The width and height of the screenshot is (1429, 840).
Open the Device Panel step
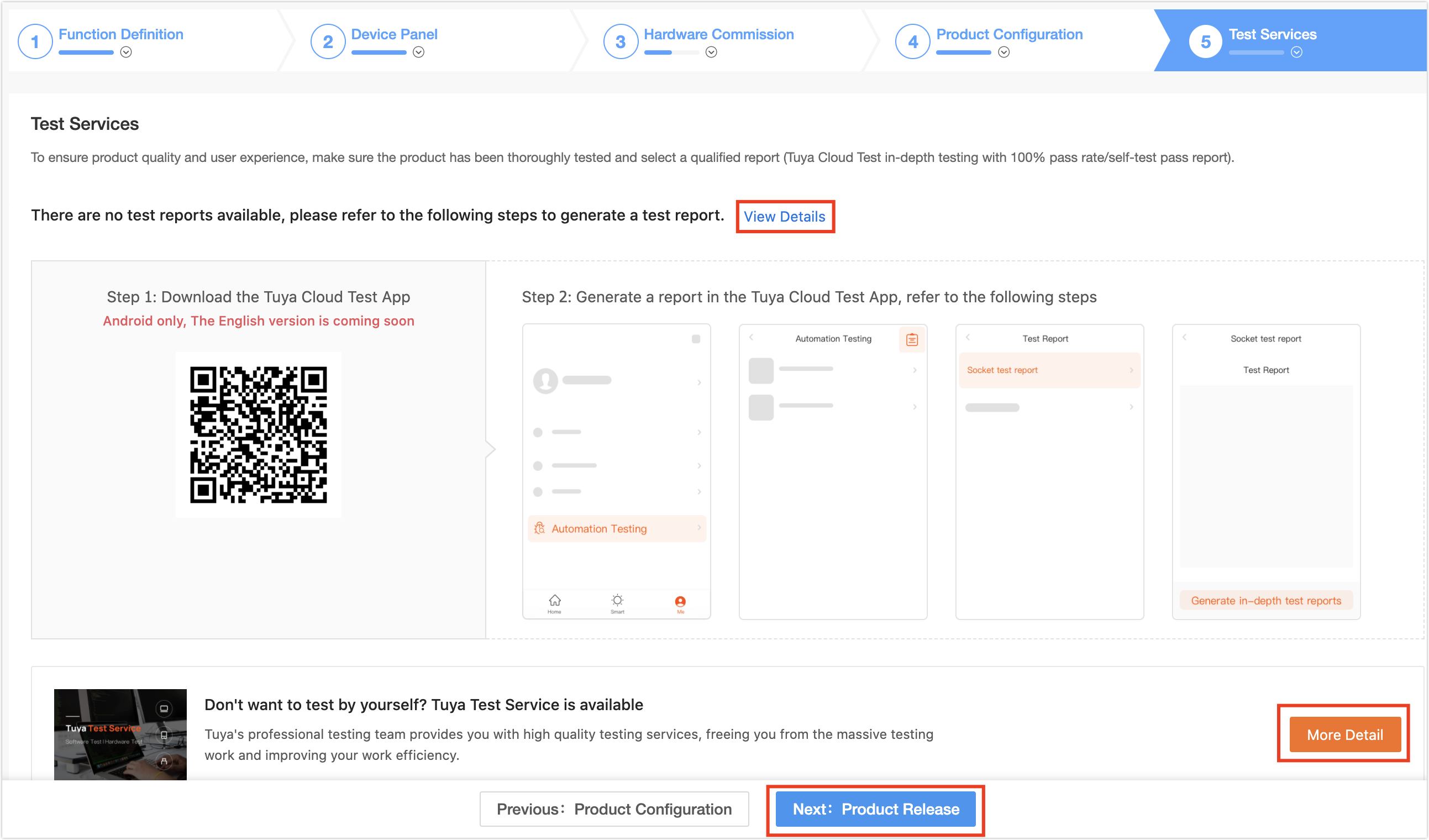[x=394, y=35]
